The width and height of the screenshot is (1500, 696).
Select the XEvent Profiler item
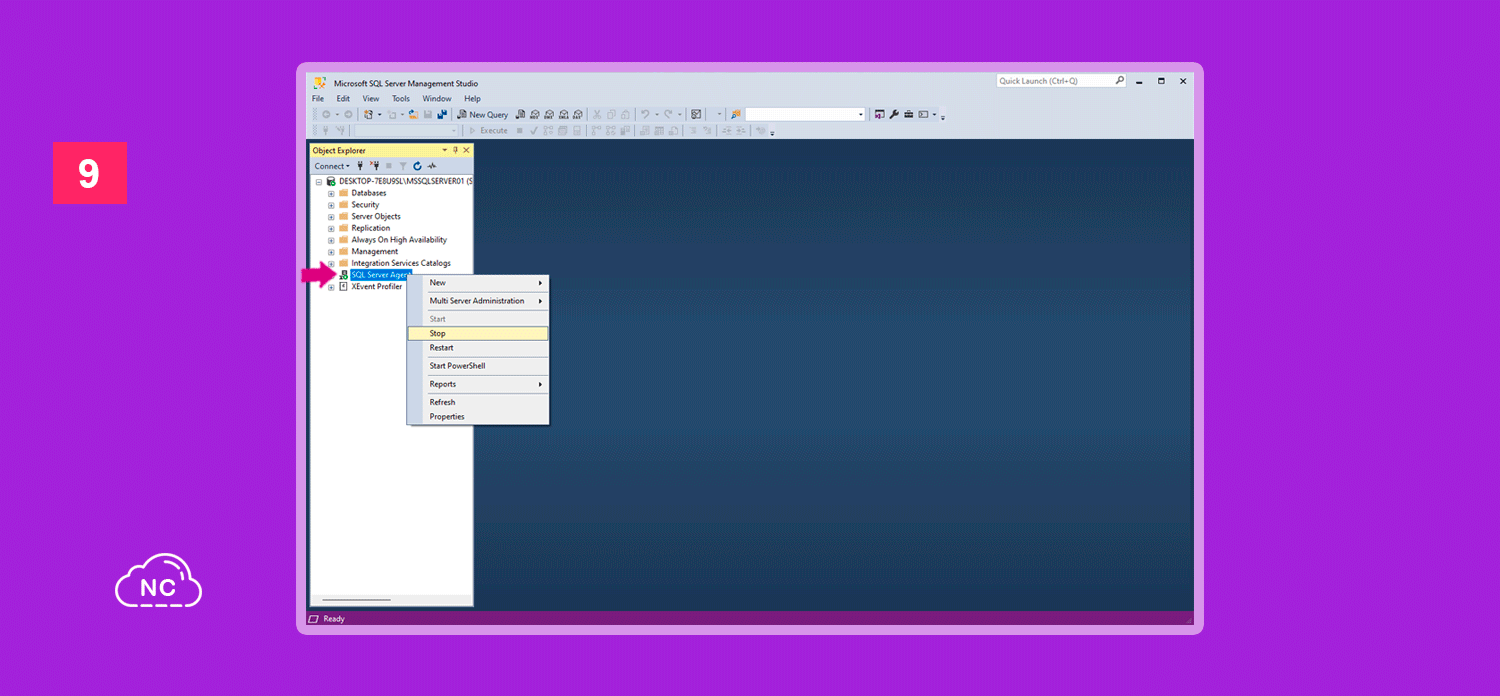[376, 287]
